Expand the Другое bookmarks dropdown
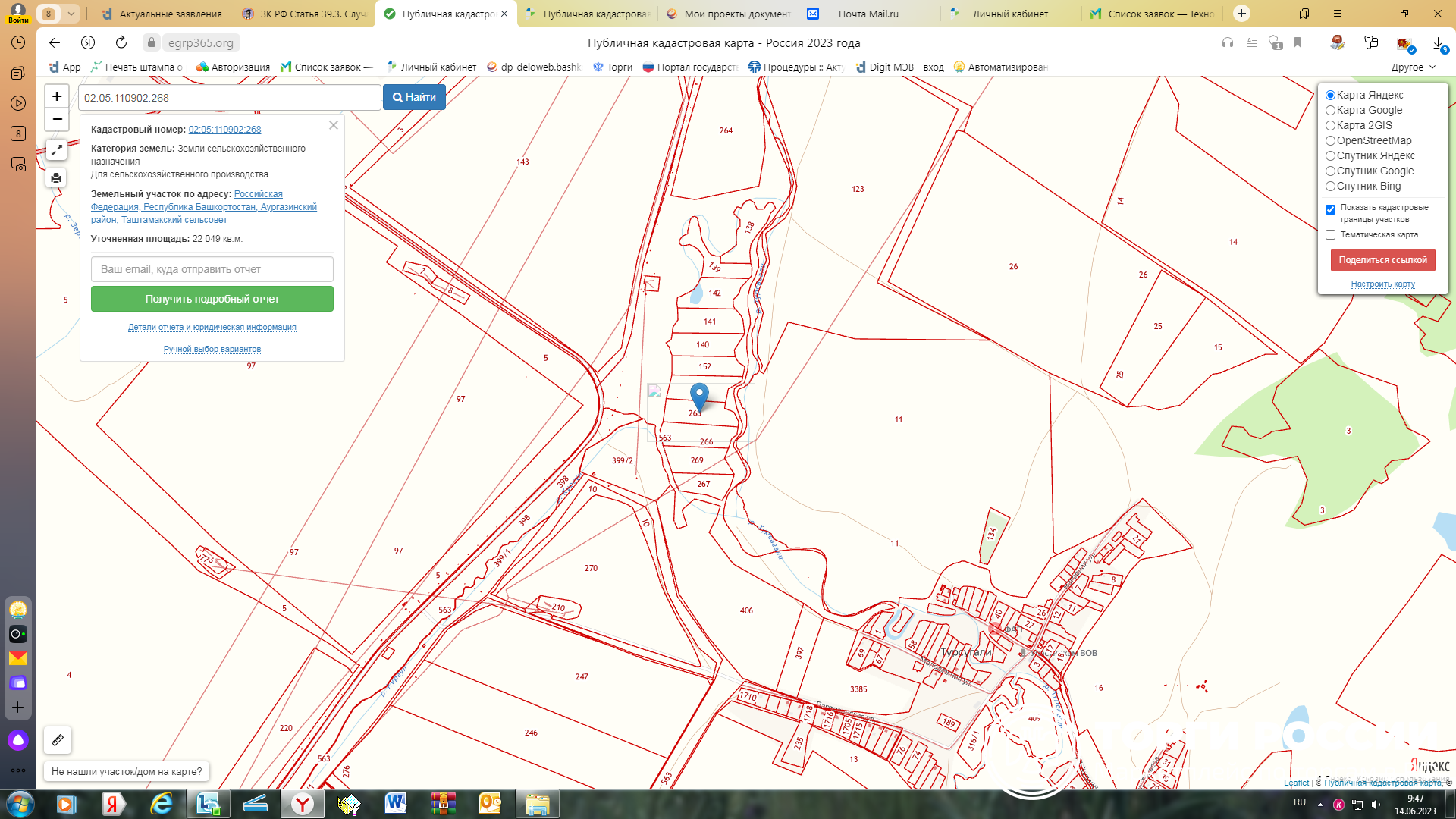The height and width of the screenshot is (819, 1456). point(1414,67)
